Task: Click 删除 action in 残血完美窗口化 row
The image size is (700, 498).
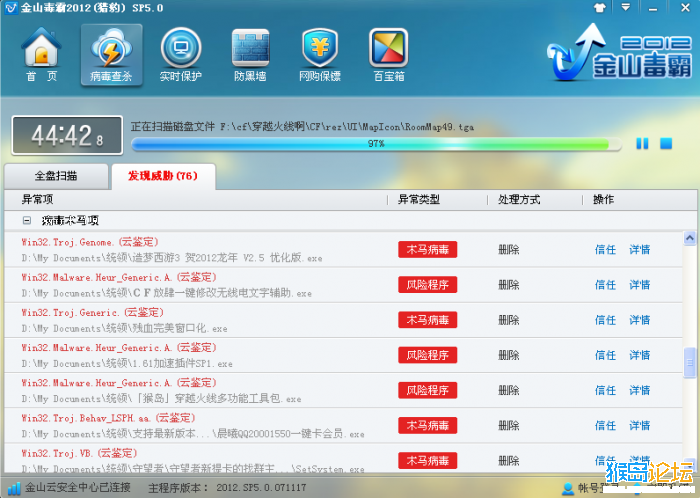Action: (508, 320)
